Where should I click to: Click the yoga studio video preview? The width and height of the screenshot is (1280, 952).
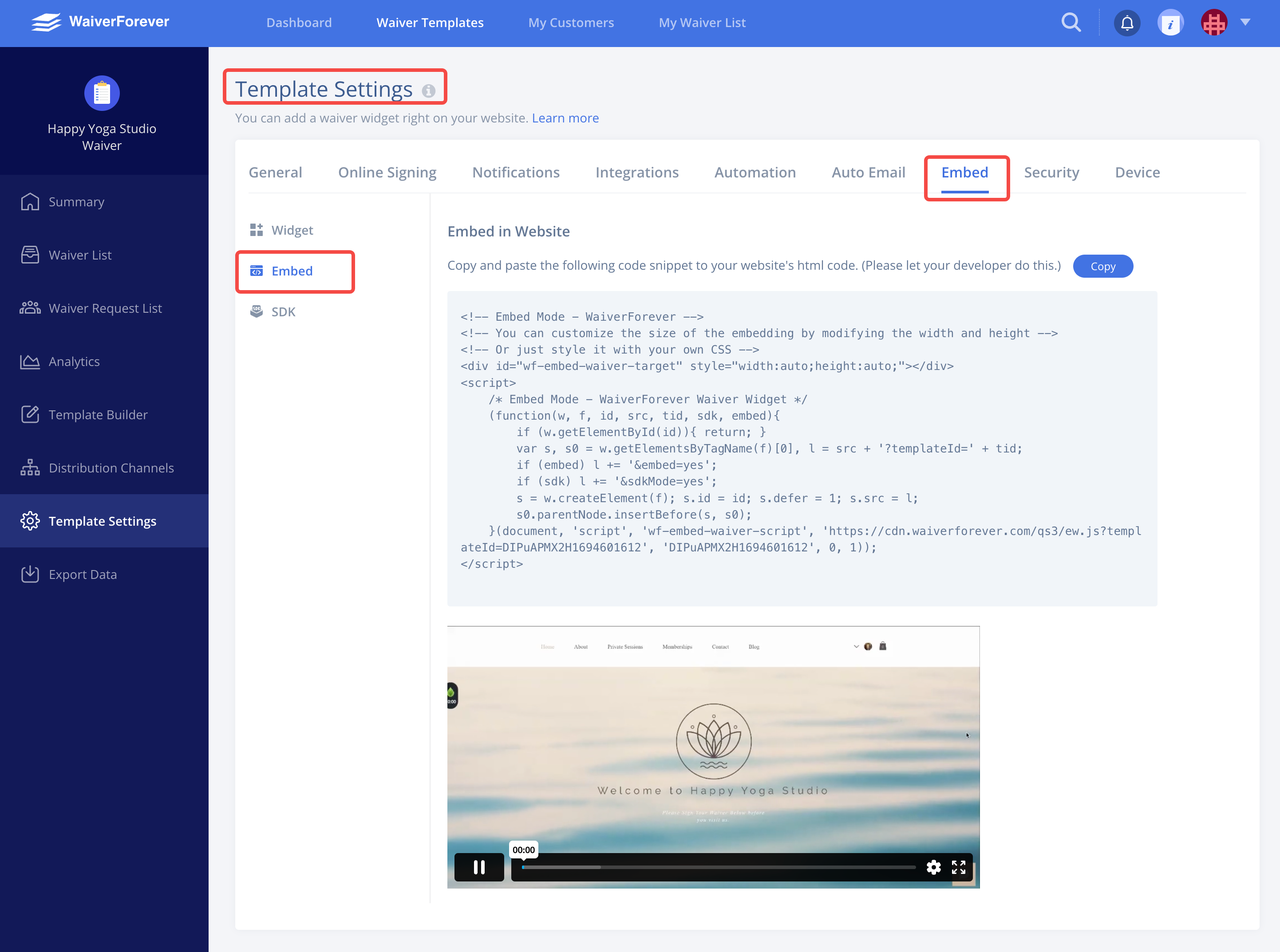(x=713, y=757)
